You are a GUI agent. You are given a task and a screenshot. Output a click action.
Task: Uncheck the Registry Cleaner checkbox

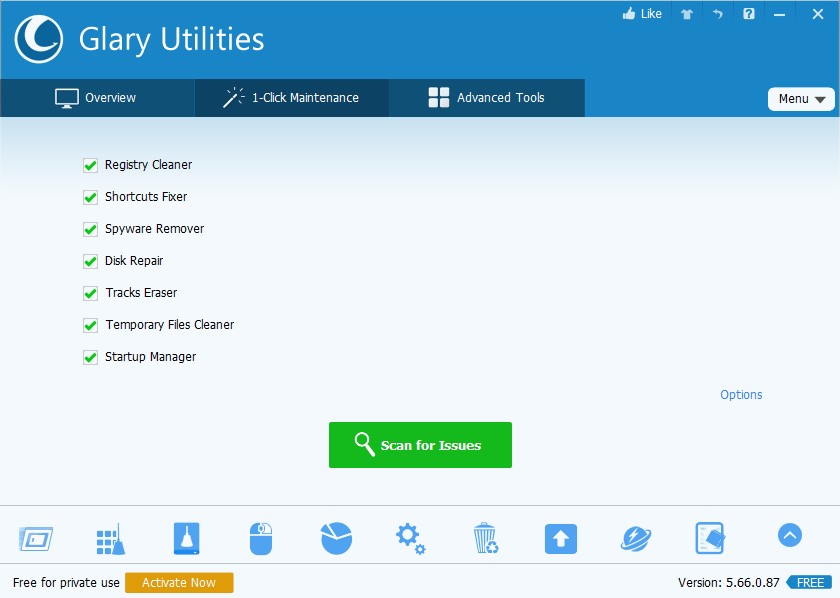point(90,165)
